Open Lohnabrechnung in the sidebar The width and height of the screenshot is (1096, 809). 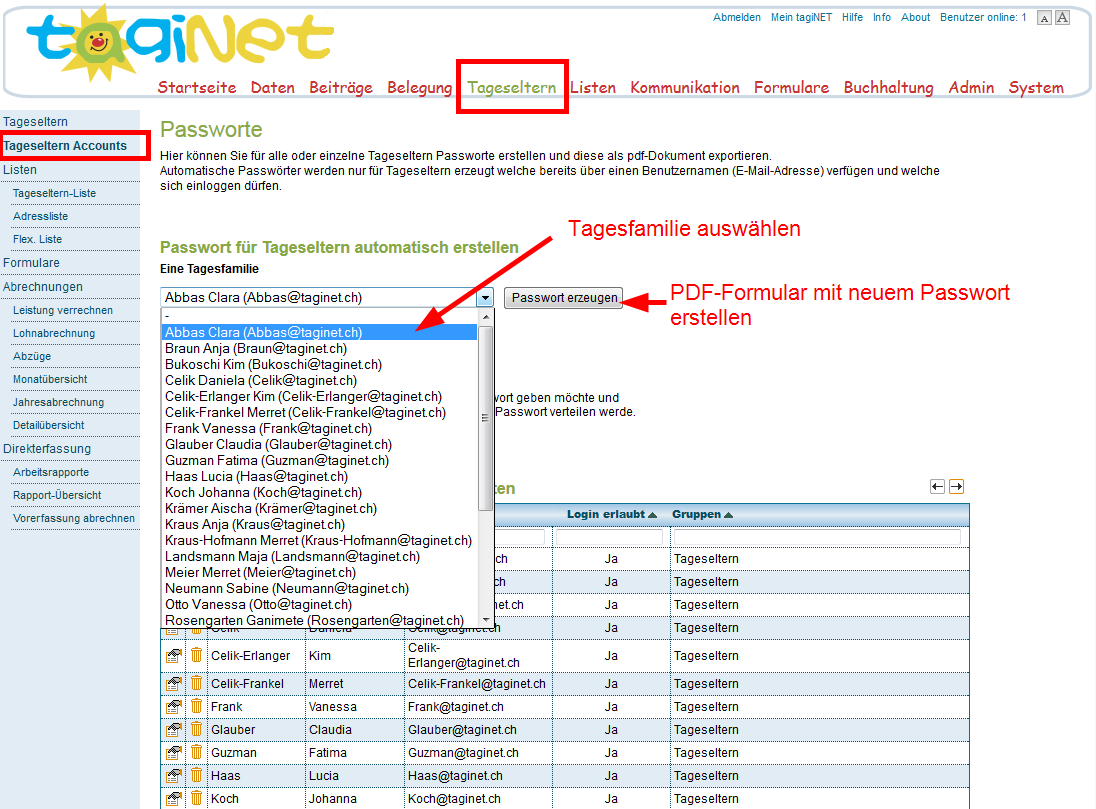click(x=54, y=333)
